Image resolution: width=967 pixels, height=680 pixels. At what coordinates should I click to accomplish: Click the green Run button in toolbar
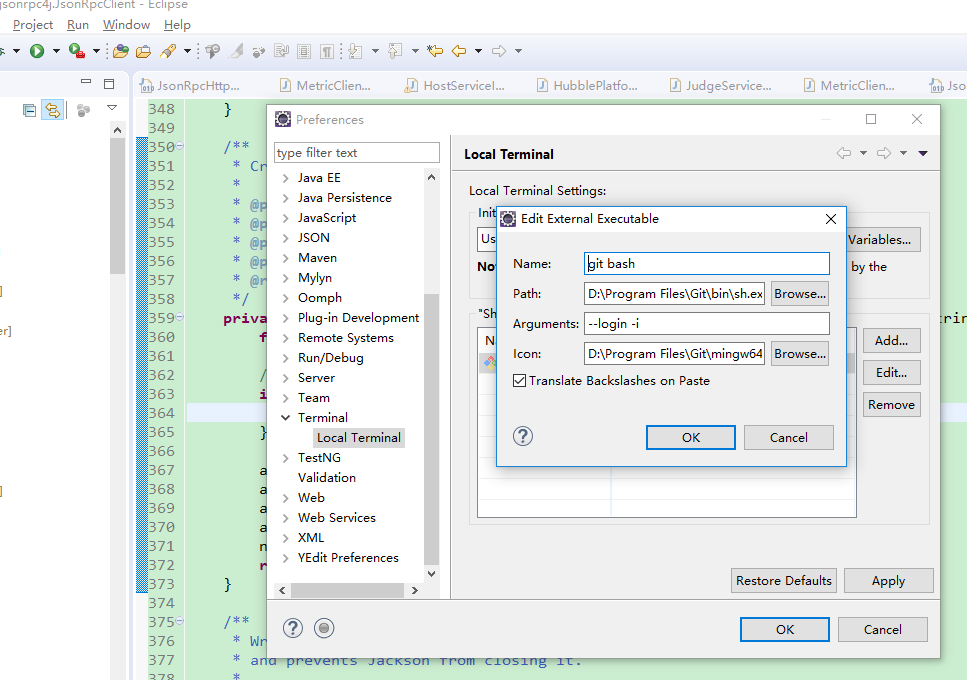pyautogui.click(x=37, y=51)
